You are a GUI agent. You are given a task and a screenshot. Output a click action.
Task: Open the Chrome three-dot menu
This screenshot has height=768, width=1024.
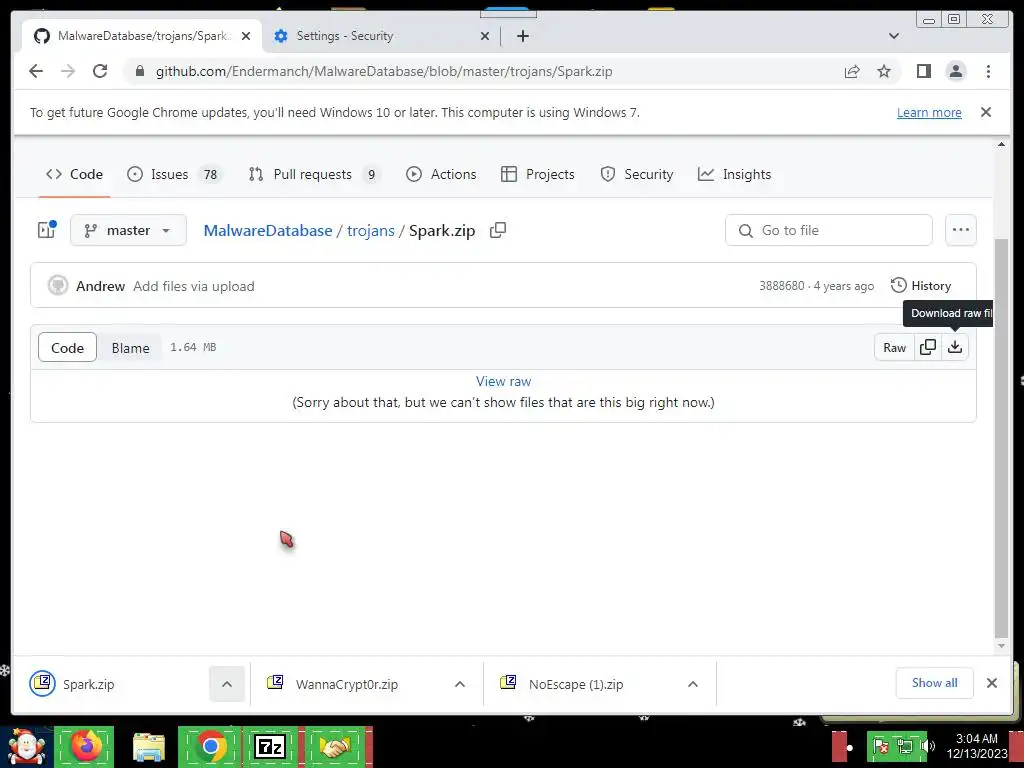tap(988, 71)
